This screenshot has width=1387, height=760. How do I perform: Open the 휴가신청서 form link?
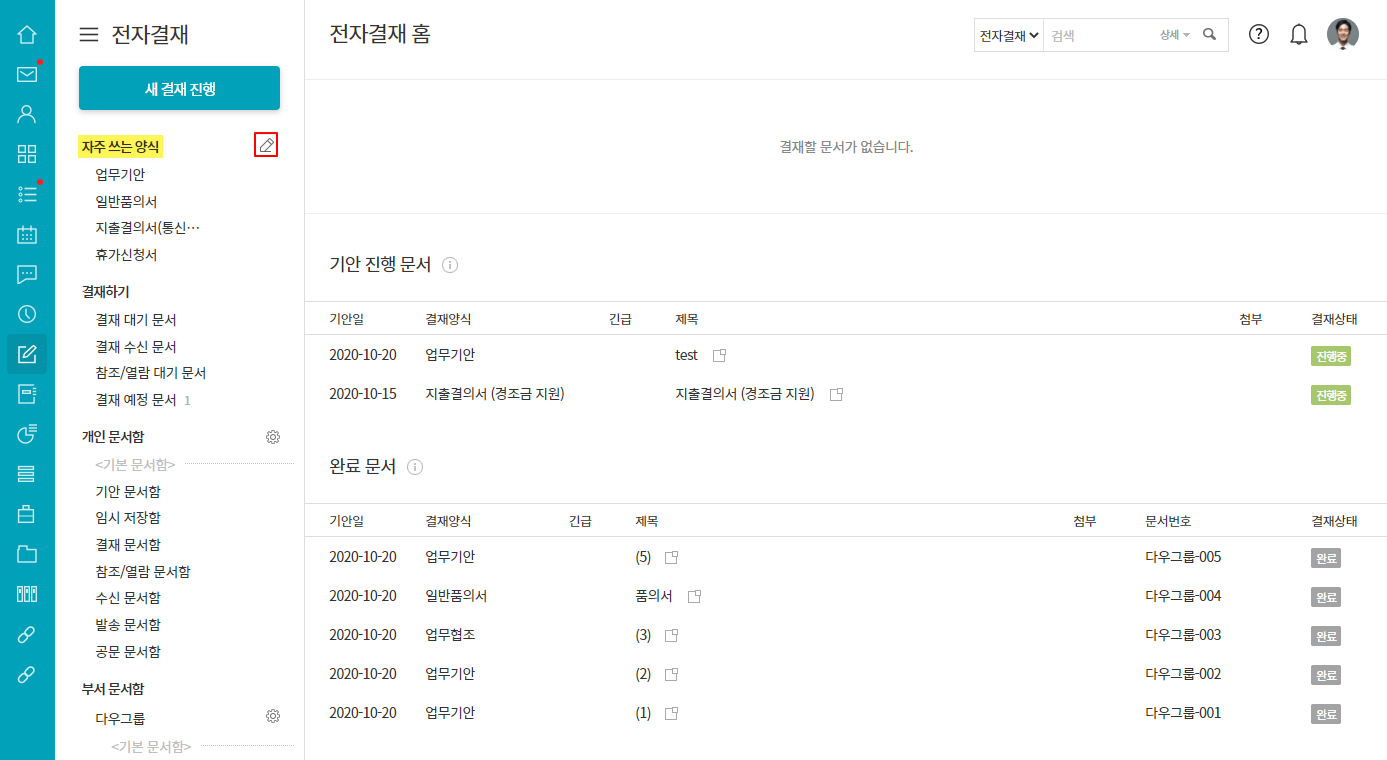[126, 255]
